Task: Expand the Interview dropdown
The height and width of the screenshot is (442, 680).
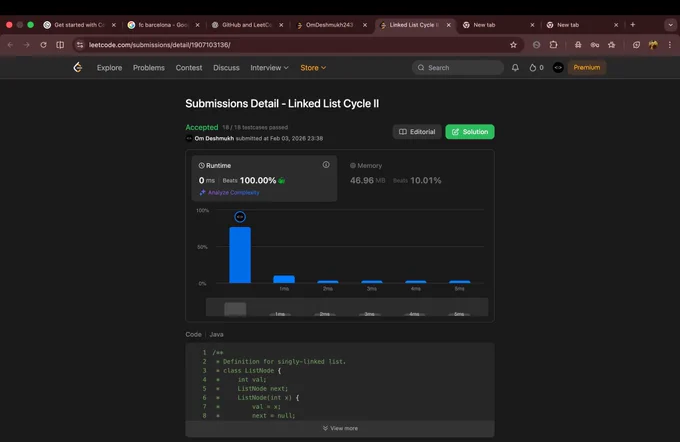Action: pos(269,68)
